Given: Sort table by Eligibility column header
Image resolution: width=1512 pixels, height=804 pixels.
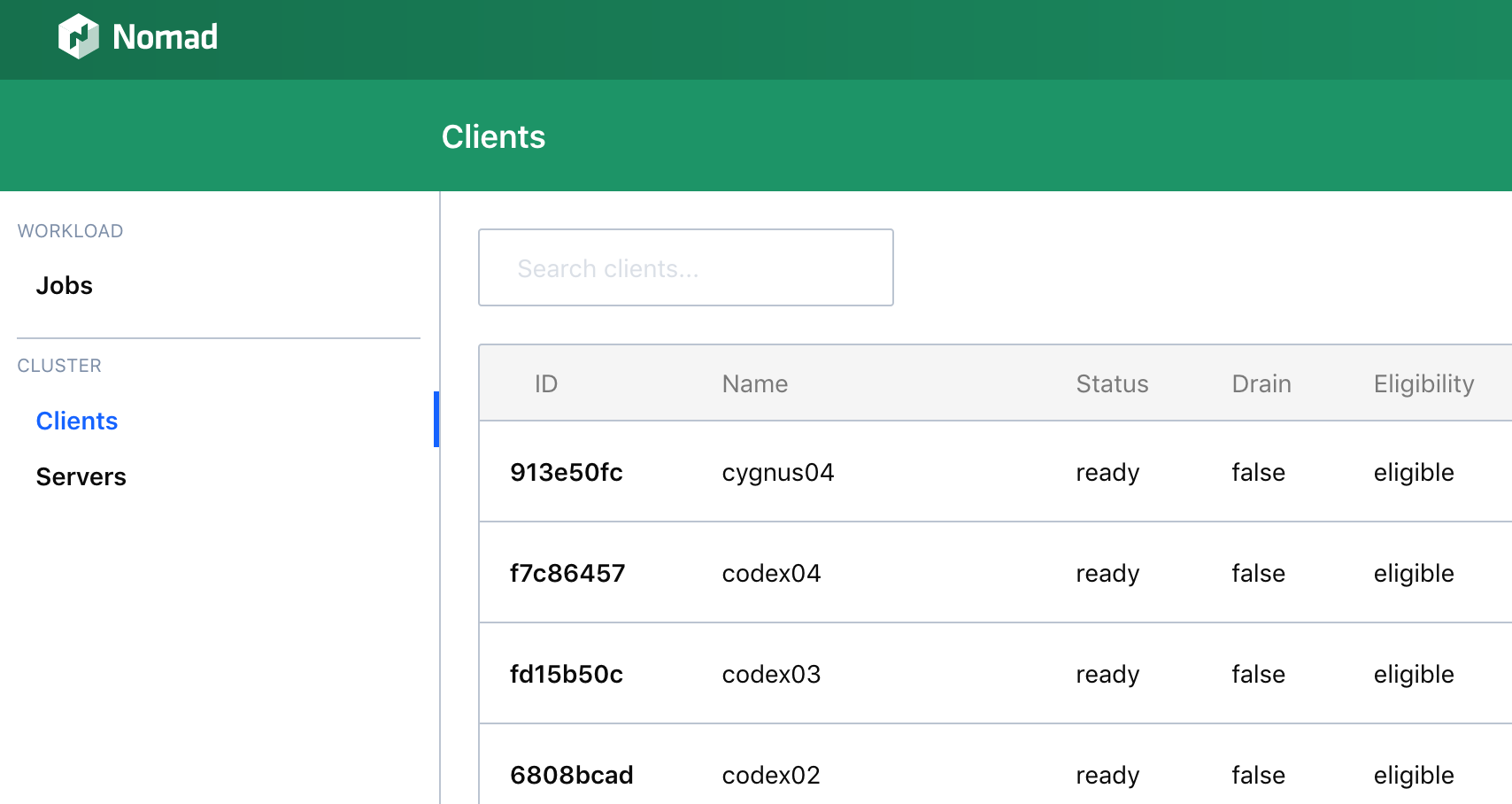Looking at the screenshot, I should (x=1423, y=383).
